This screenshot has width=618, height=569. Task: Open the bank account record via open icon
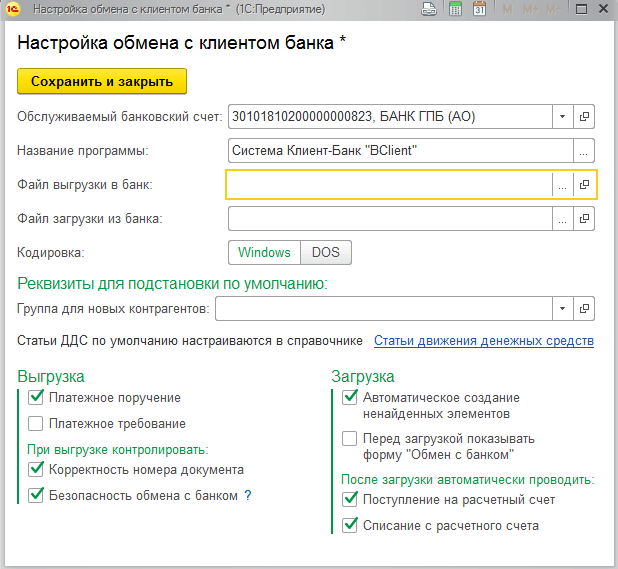pos(585,116)
